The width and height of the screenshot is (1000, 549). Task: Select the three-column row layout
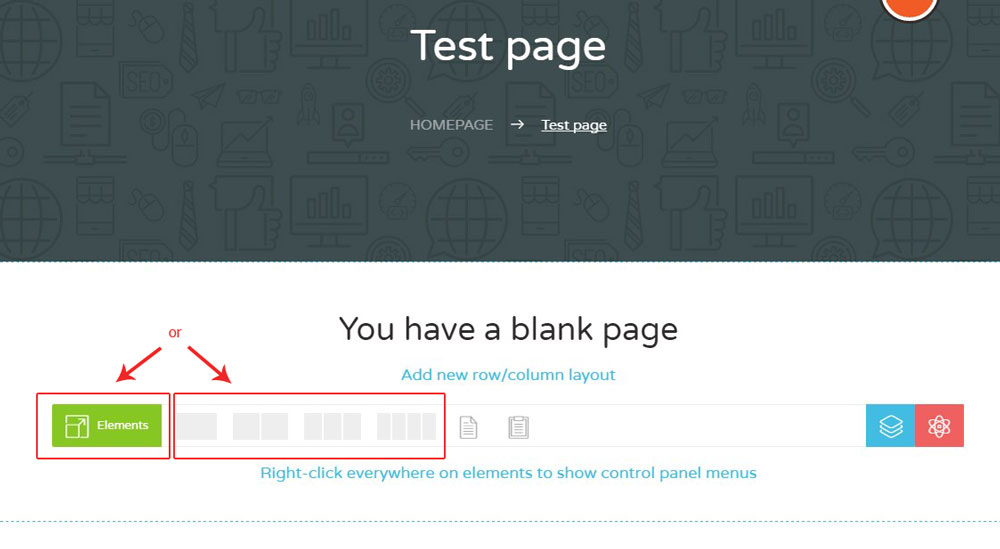click(x=332, y=427)
